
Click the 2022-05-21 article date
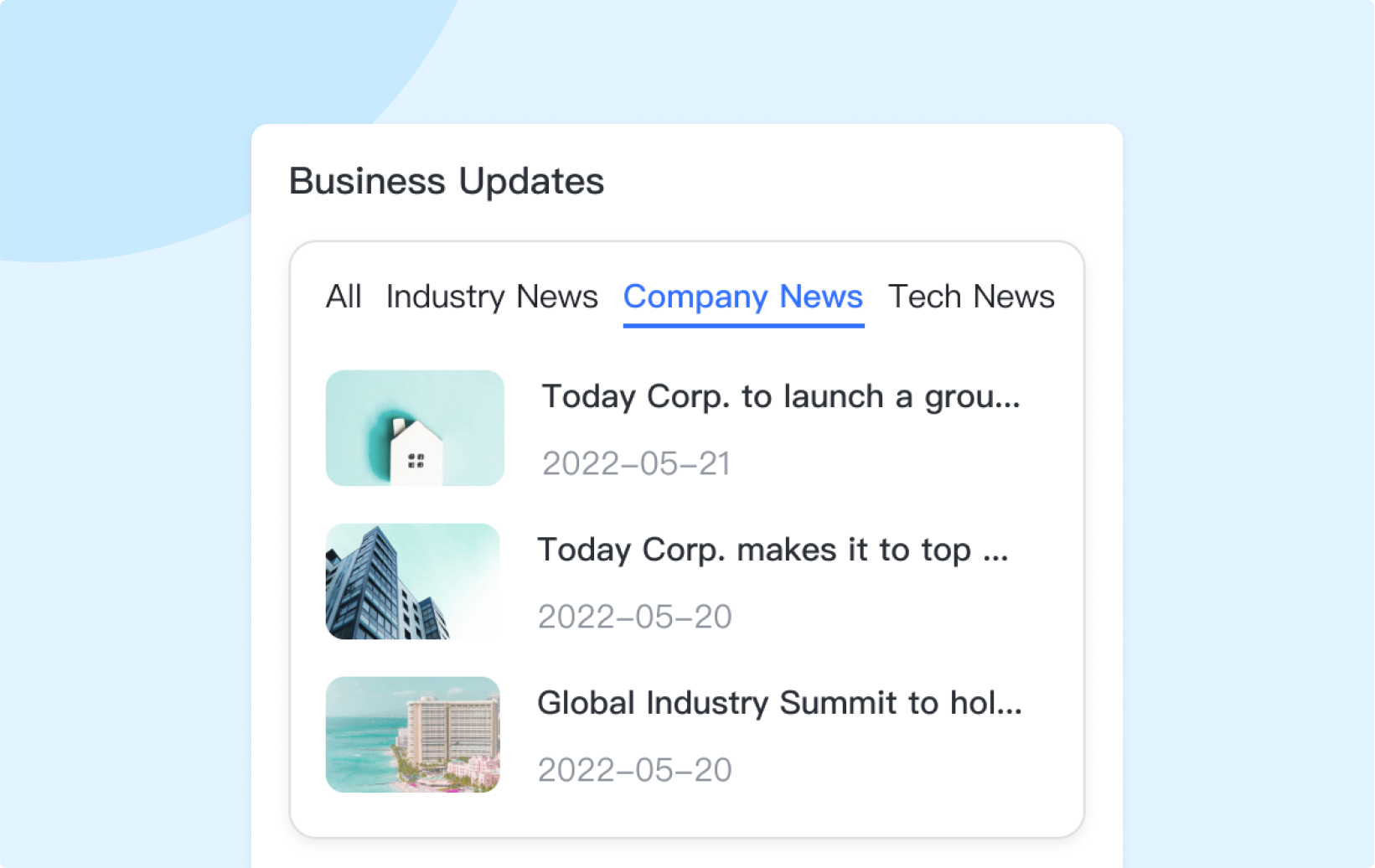pyautogui.click(x=636, y=463)
